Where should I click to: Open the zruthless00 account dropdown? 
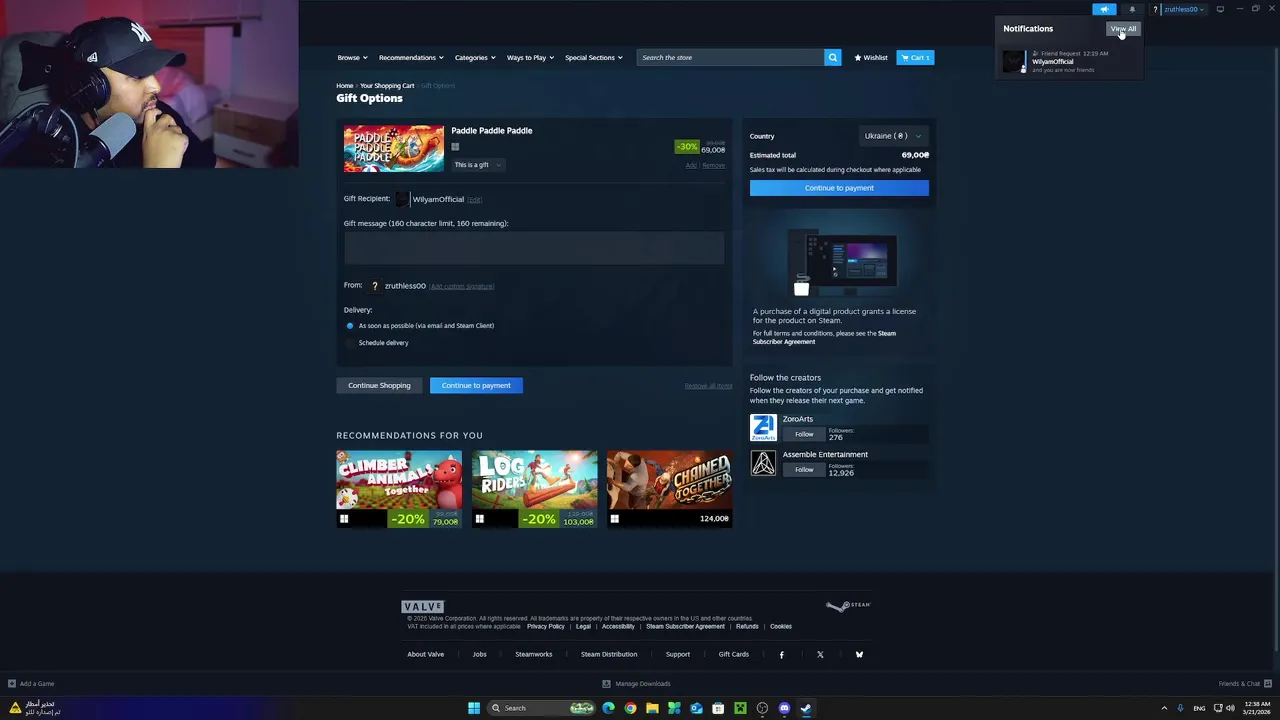coord(1184,9)
